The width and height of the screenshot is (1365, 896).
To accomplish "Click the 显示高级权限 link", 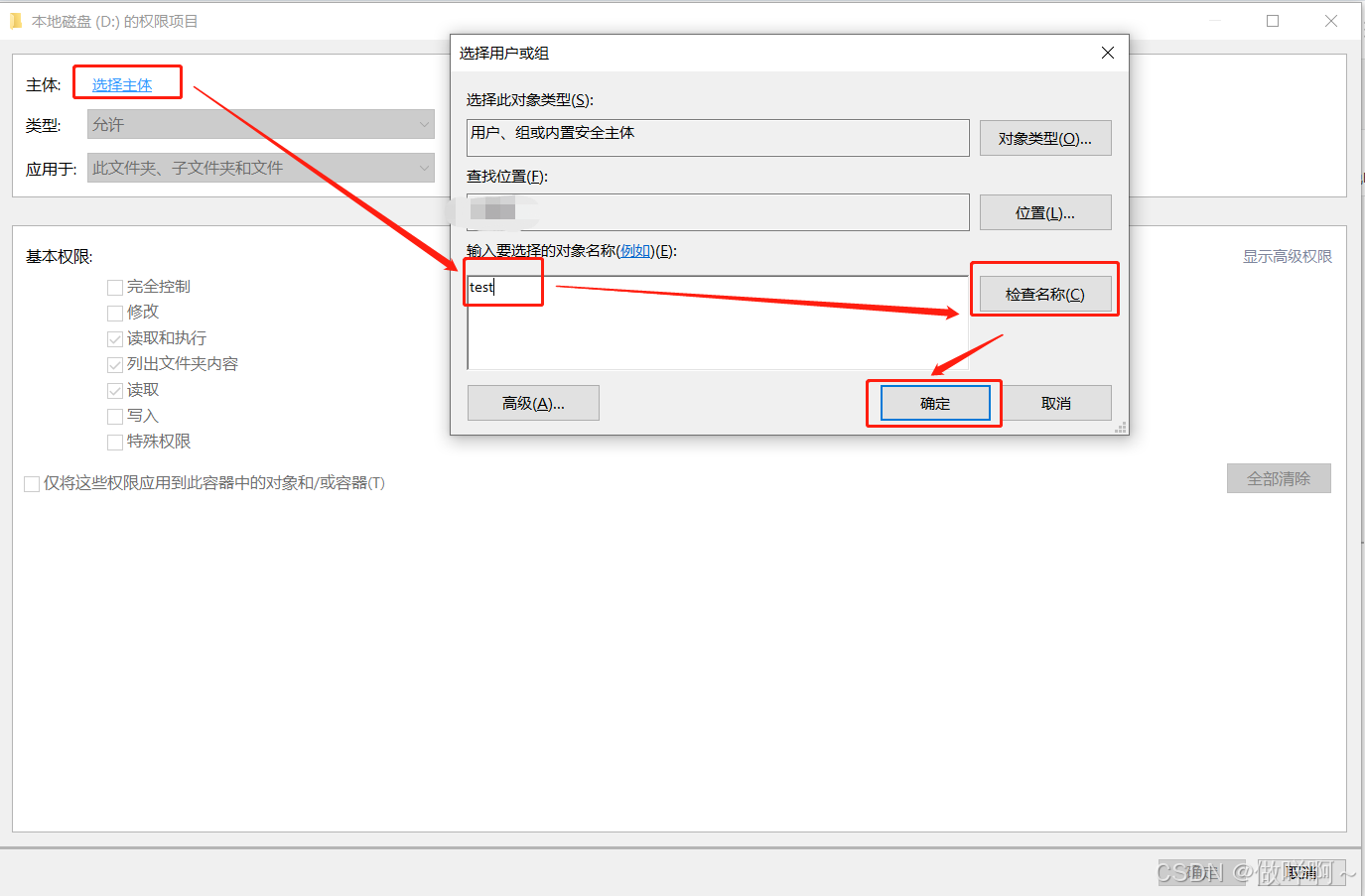I will pos(1288,256).
